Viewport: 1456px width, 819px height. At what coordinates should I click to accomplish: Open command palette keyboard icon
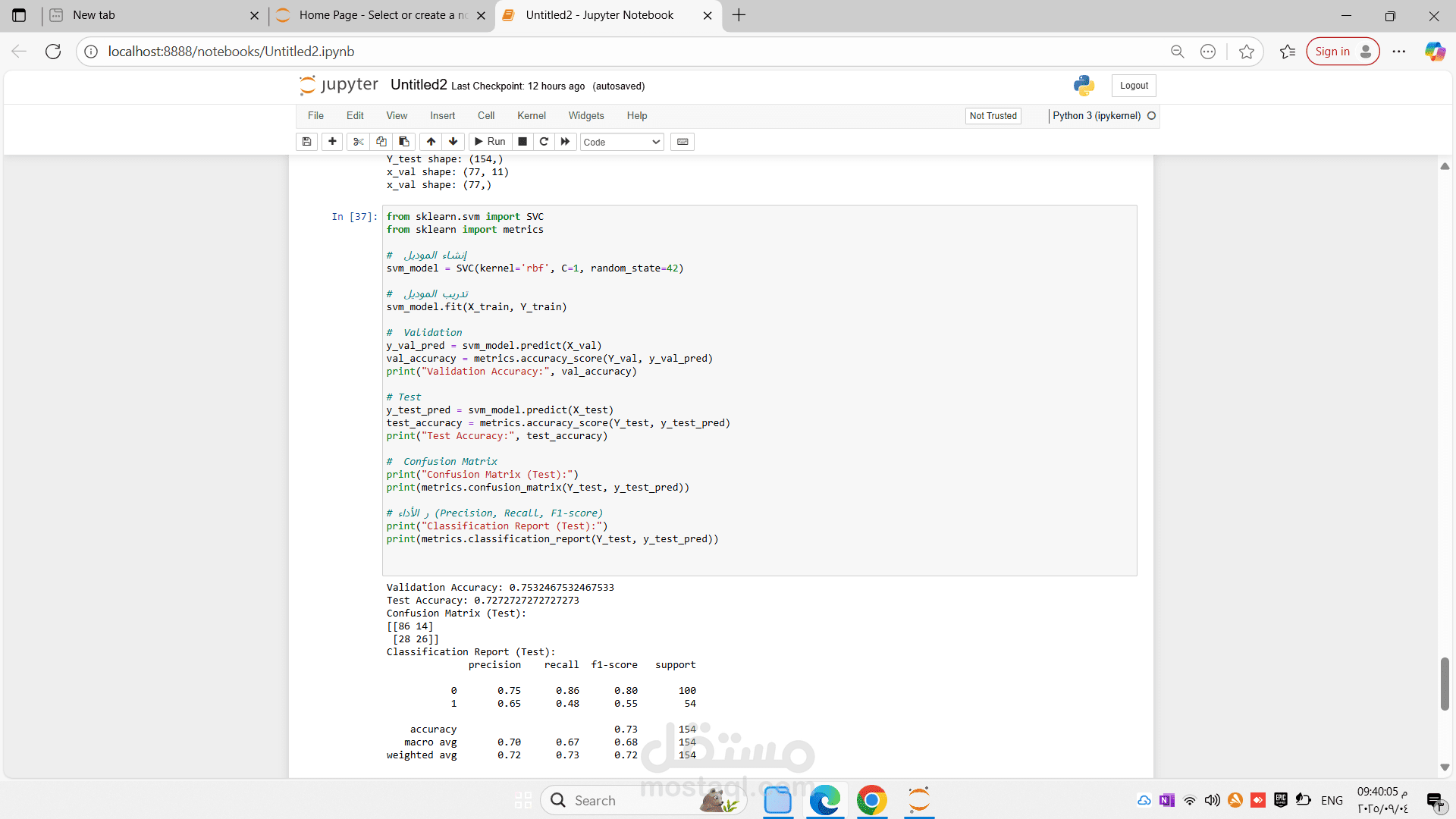pyautogui.click(x=682, y=142)
